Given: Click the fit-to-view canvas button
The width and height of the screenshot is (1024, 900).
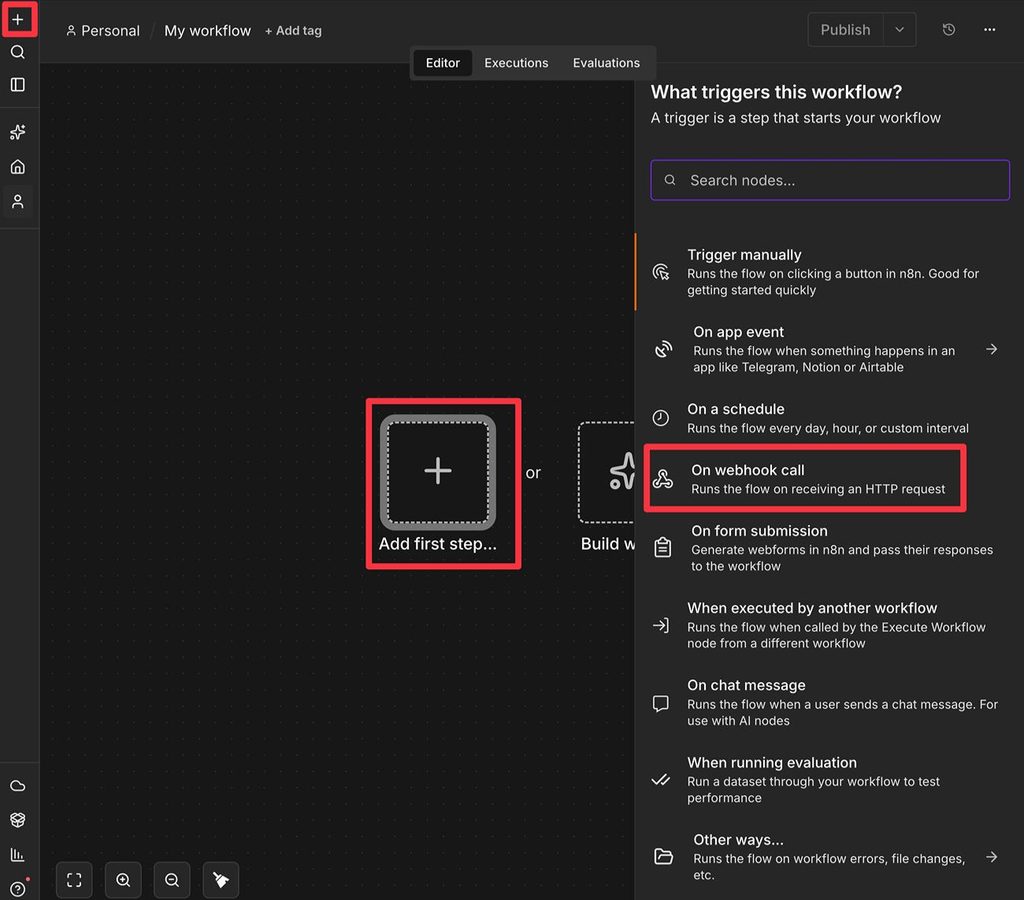Looking at the screenshot, I should click(x=74, y=880).
